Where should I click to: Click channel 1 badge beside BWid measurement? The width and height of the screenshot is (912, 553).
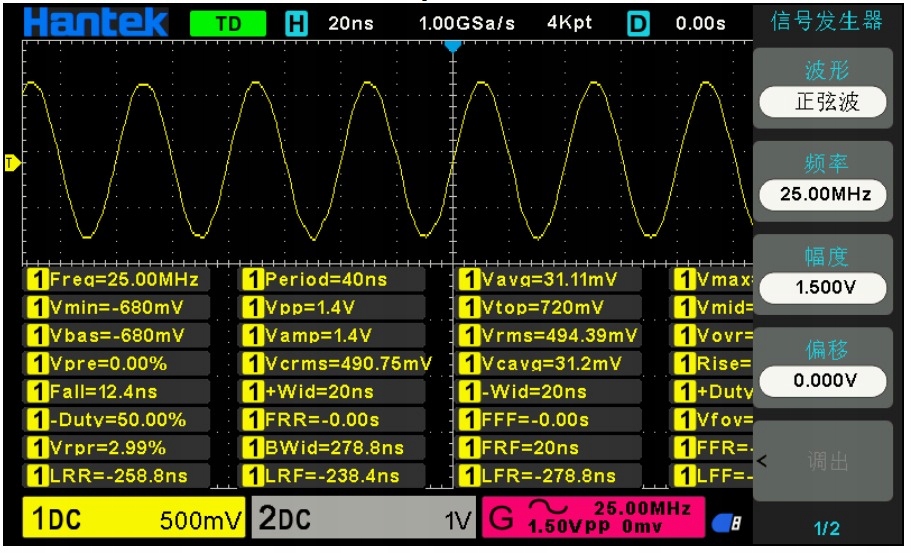tap(252, 448)
